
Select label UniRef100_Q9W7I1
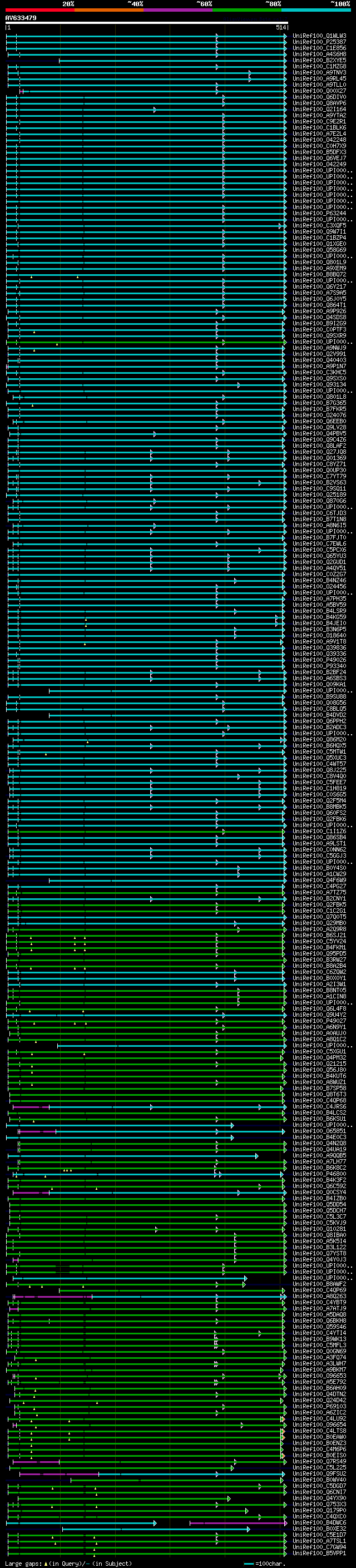click(x=319, y=231)
